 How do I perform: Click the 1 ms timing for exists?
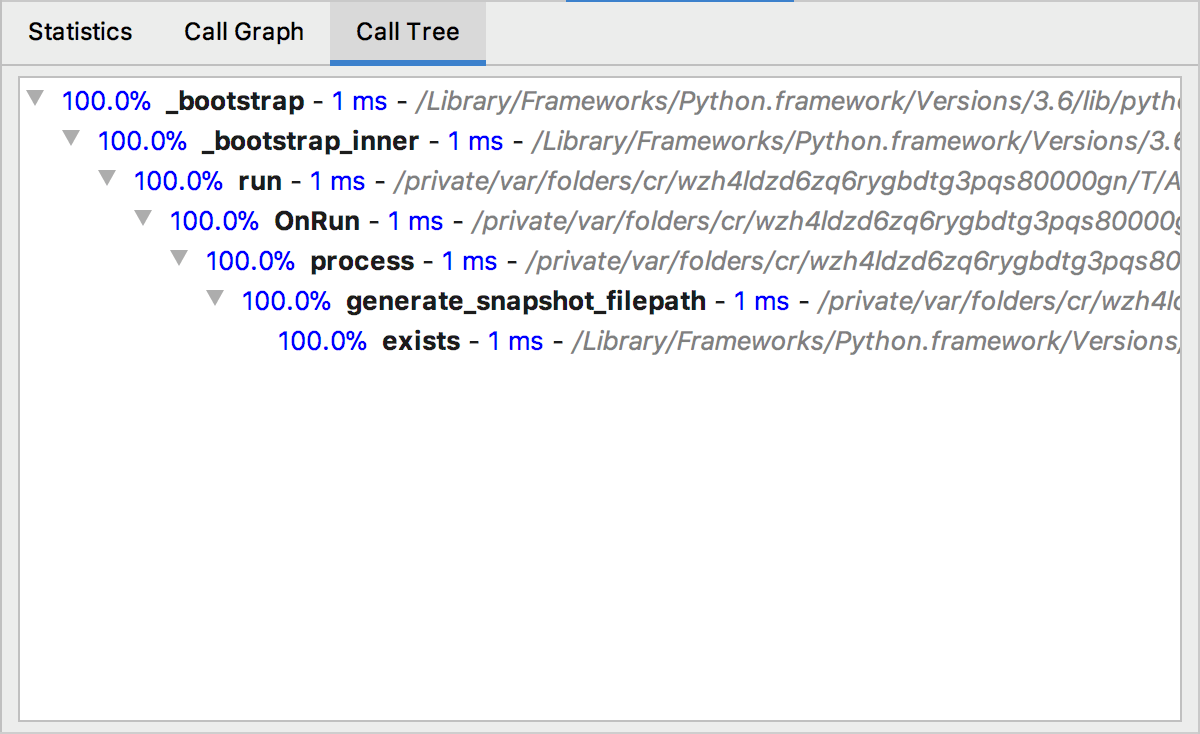point(514,341)
